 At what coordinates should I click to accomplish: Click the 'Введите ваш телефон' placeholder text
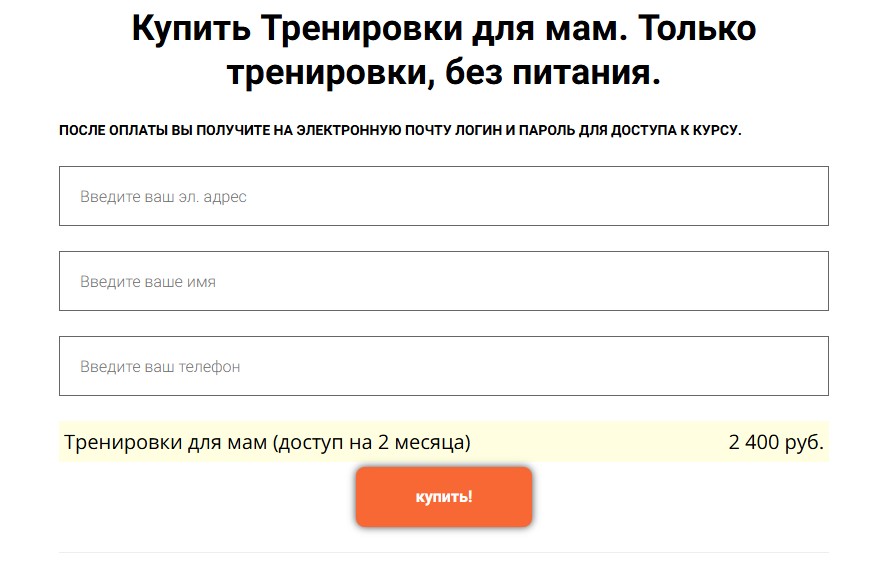160,367
